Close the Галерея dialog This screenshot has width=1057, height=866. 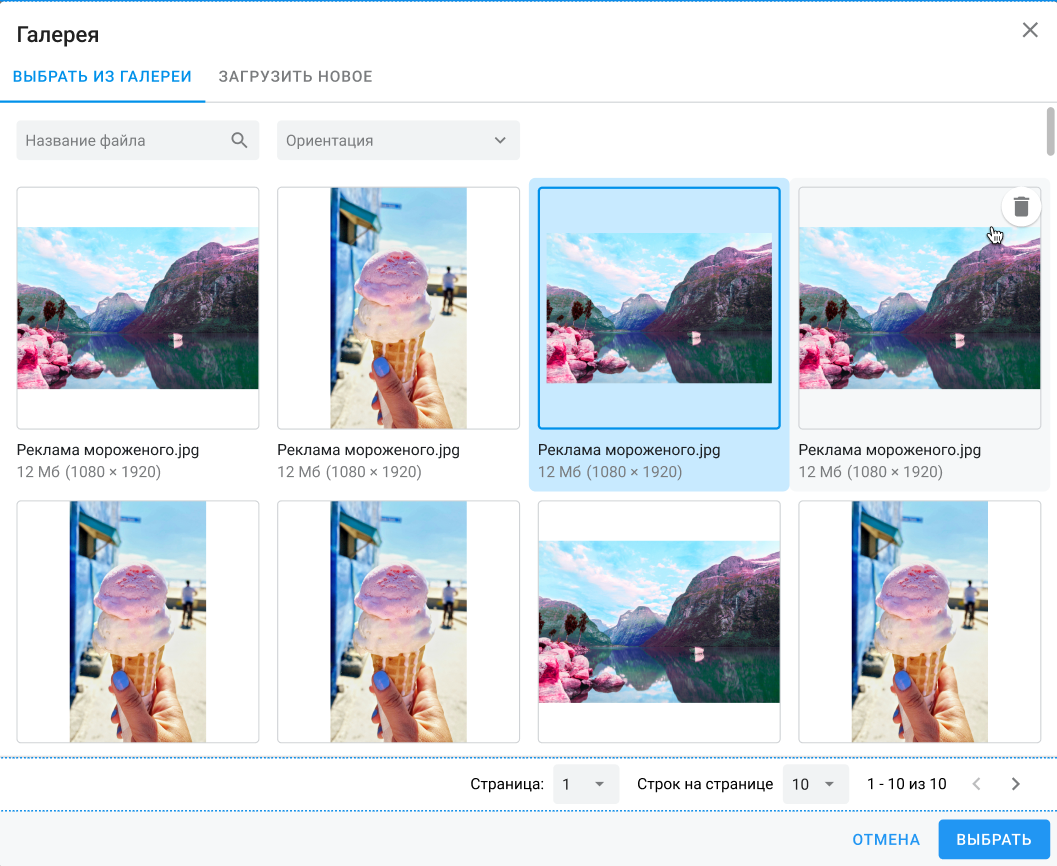[1029, 30]
